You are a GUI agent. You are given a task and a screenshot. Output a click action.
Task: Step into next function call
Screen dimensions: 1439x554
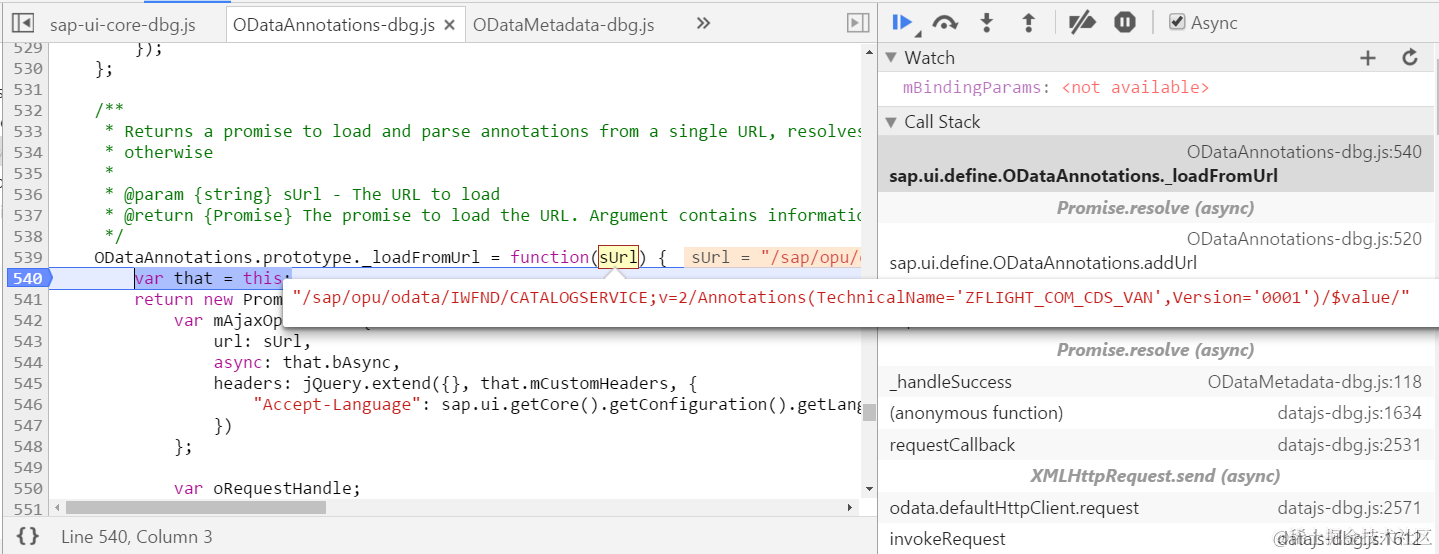pyautogui.click(x=987, y=22)
